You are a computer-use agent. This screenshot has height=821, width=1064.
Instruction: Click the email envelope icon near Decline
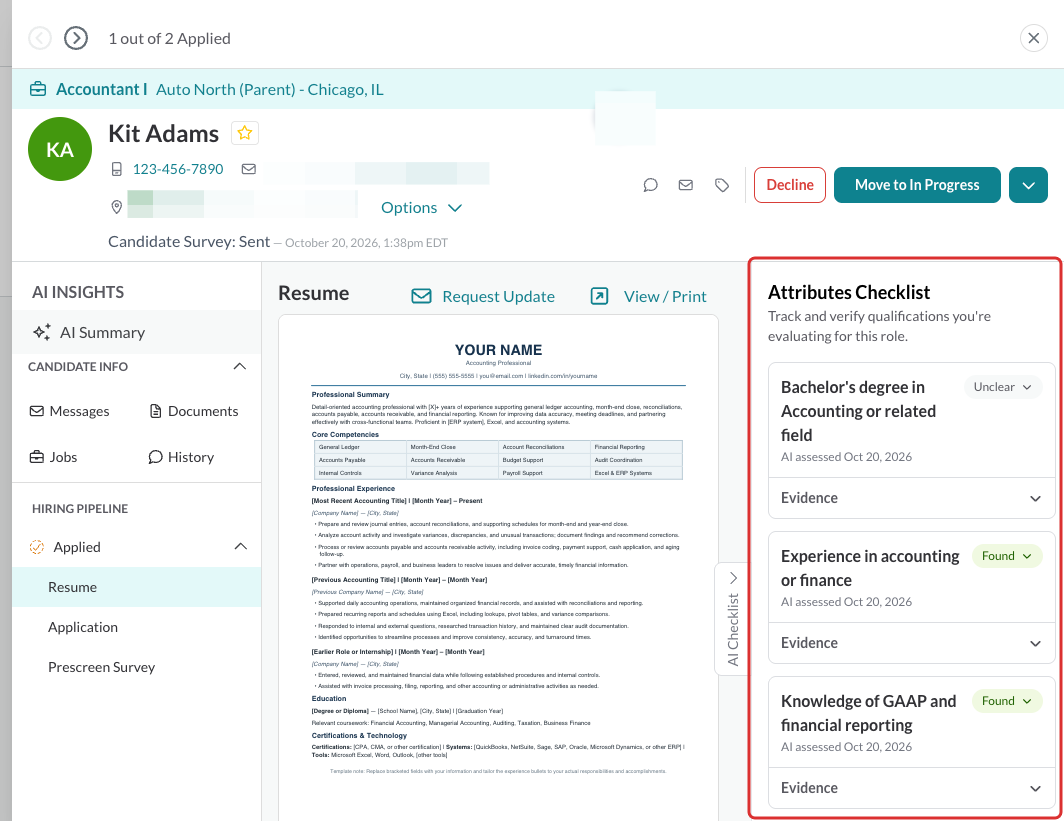tap(686, 185)
